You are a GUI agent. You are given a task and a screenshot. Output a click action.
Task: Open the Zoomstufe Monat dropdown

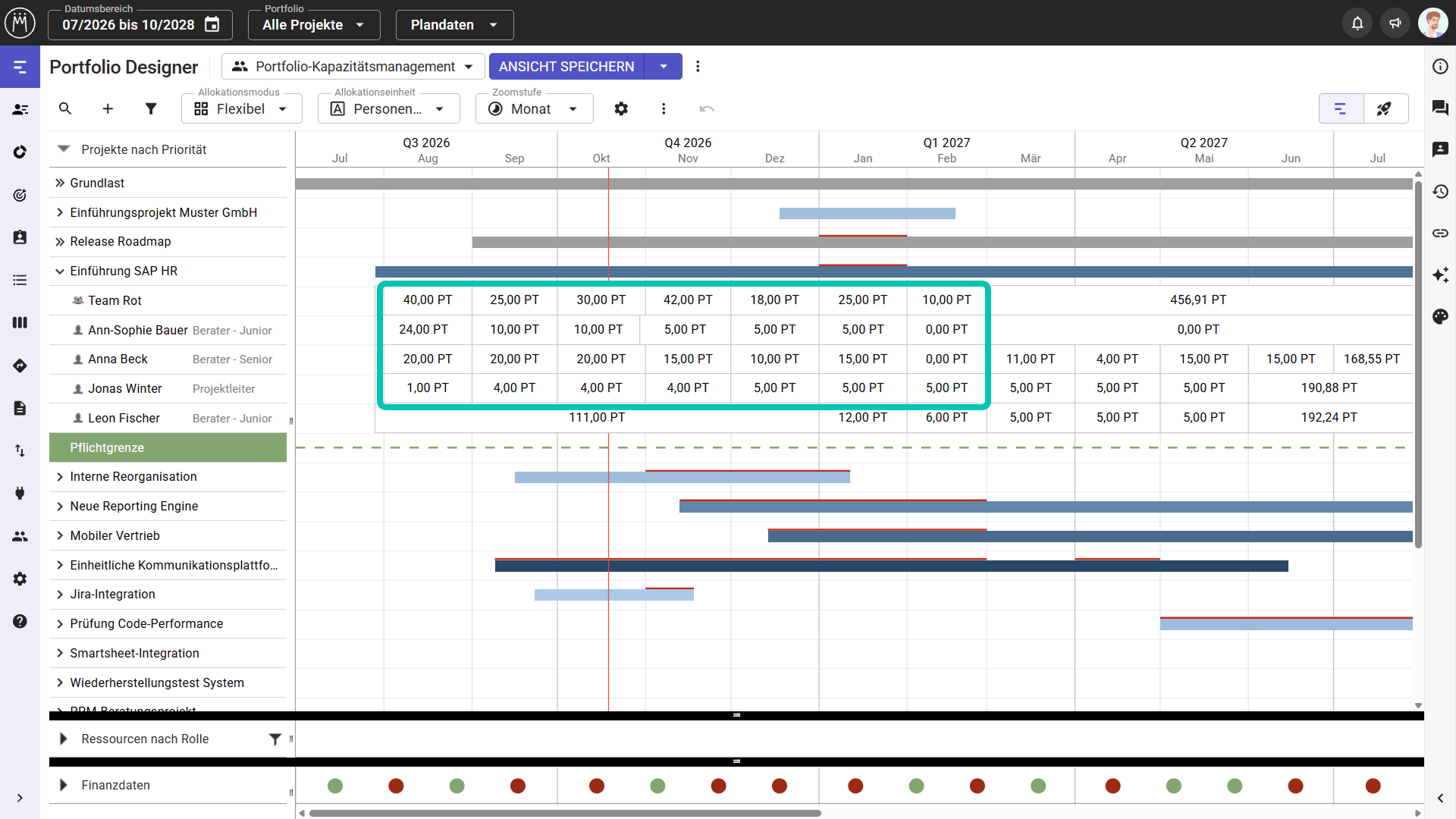point(534,108)
